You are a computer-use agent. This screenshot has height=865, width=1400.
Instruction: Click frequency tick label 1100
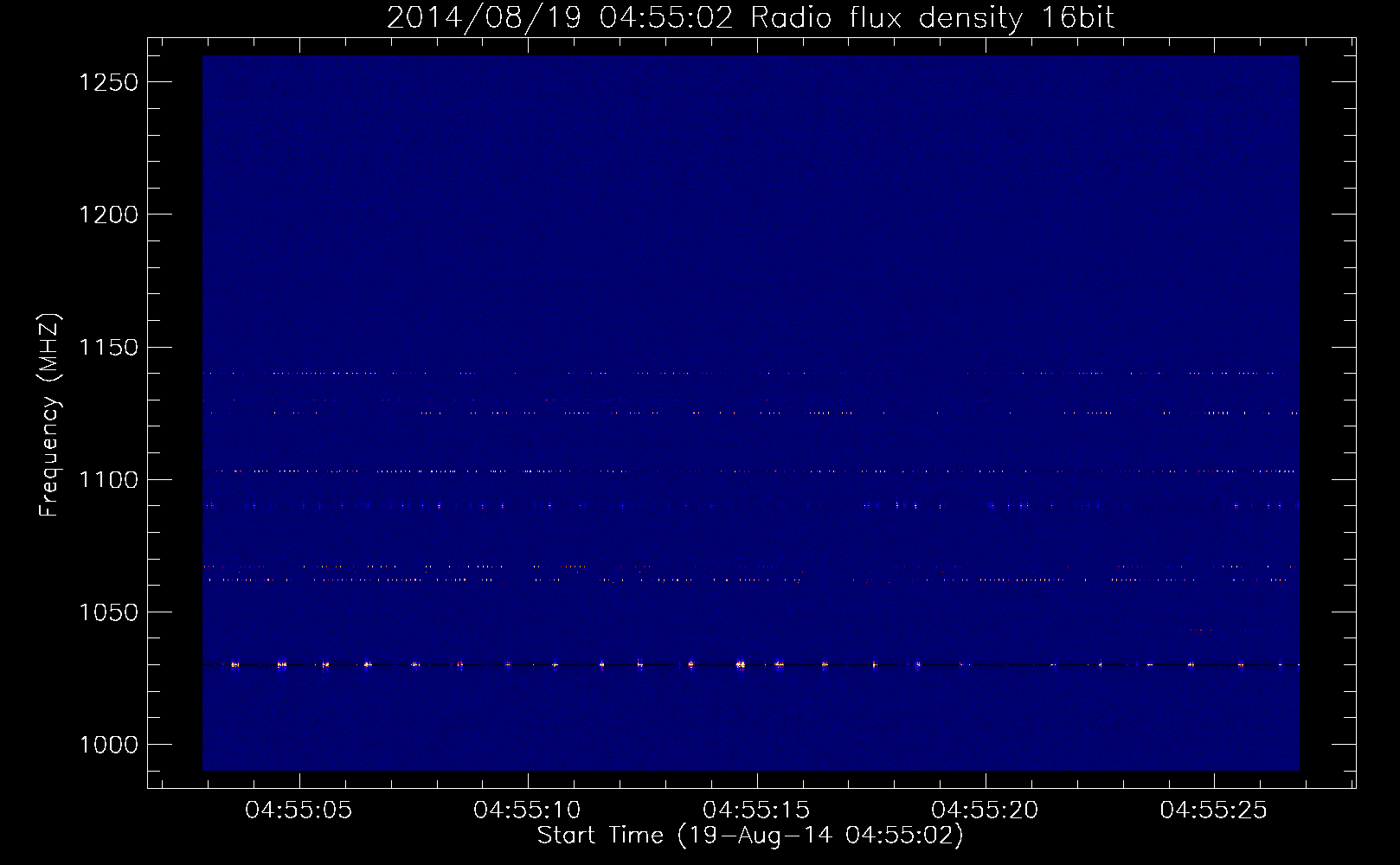coord(108,479)
